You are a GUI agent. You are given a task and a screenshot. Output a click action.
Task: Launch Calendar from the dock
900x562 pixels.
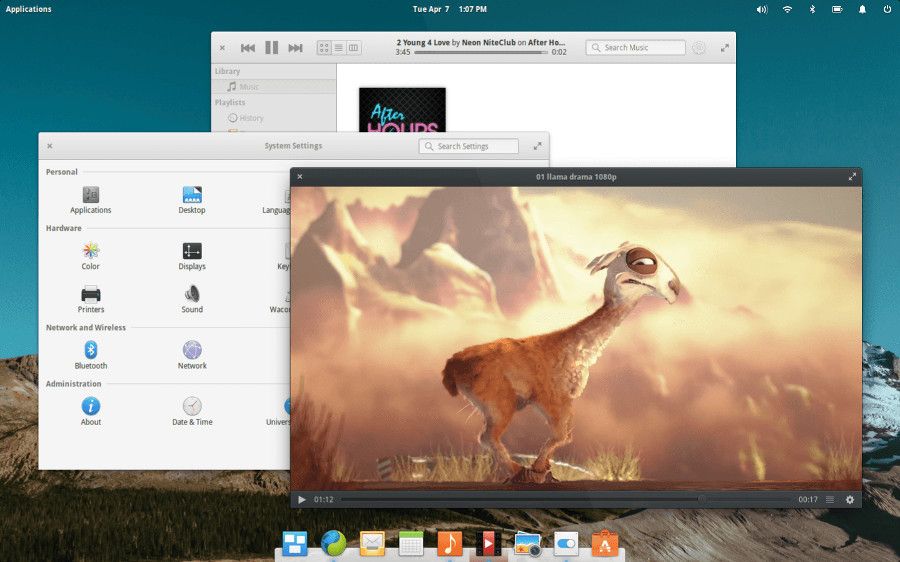point(411,543)
